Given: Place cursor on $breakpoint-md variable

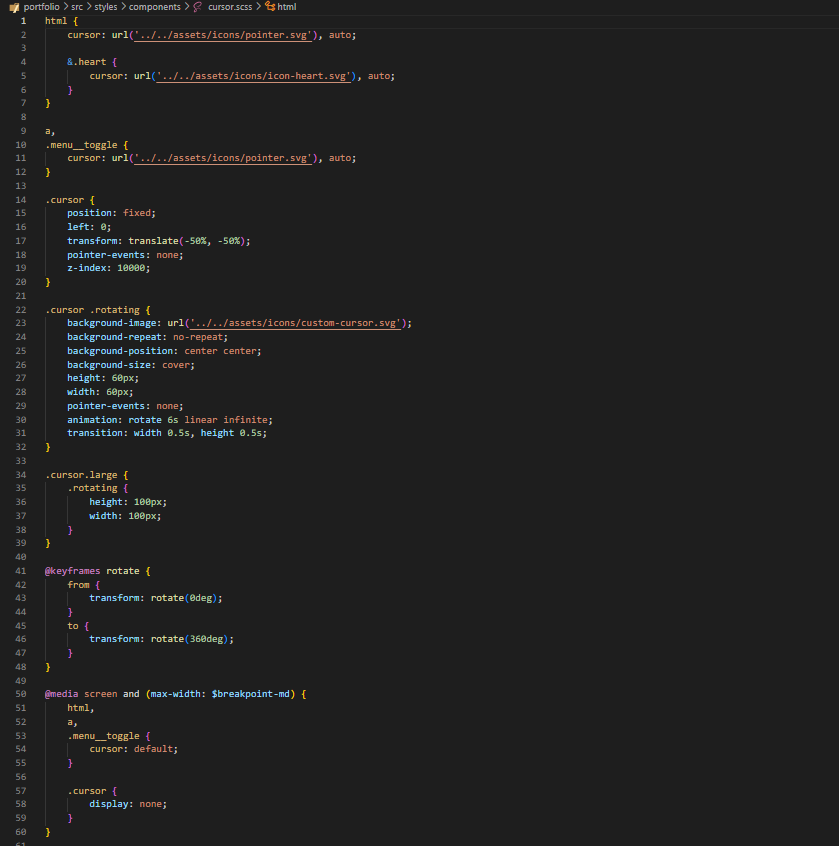Looking at the screenshot, I should (251, 694).
